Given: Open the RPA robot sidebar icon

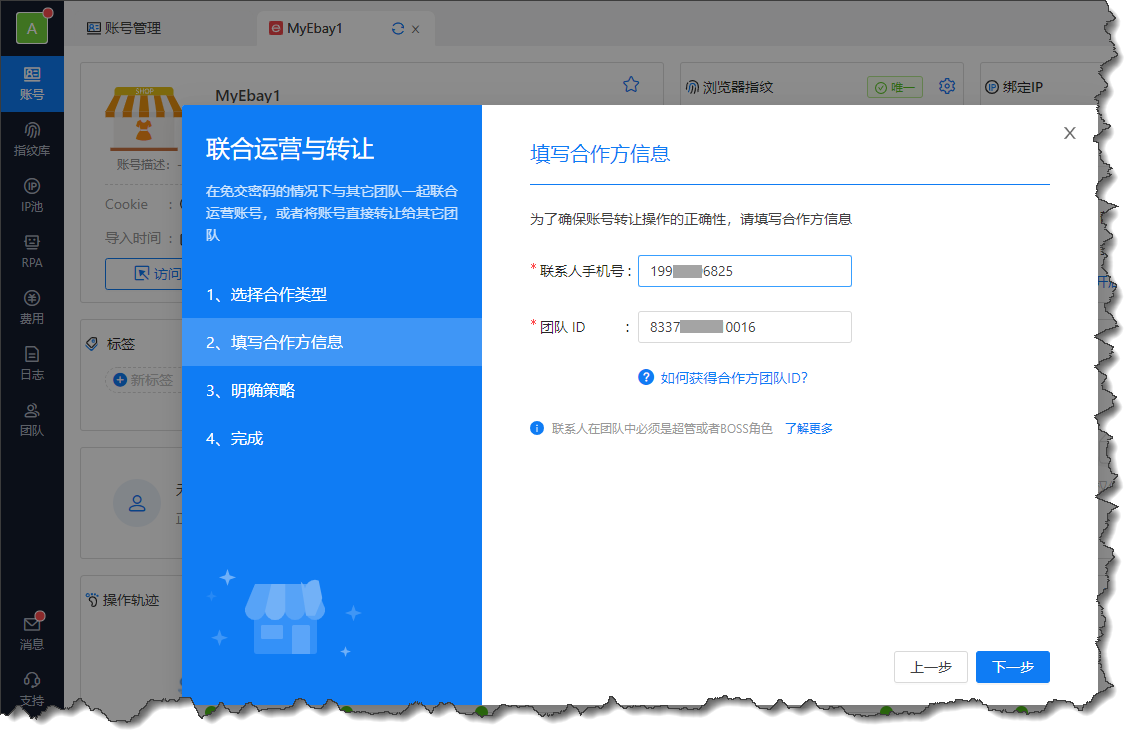Looking at the screenshot, I should click(32, 251).
